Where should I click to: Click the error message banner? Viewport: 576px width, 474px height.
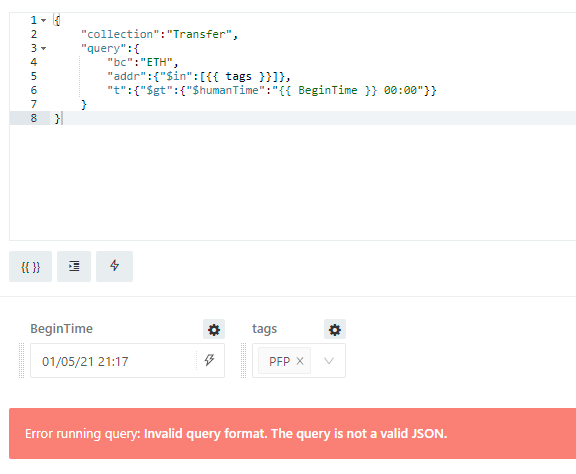292,434
